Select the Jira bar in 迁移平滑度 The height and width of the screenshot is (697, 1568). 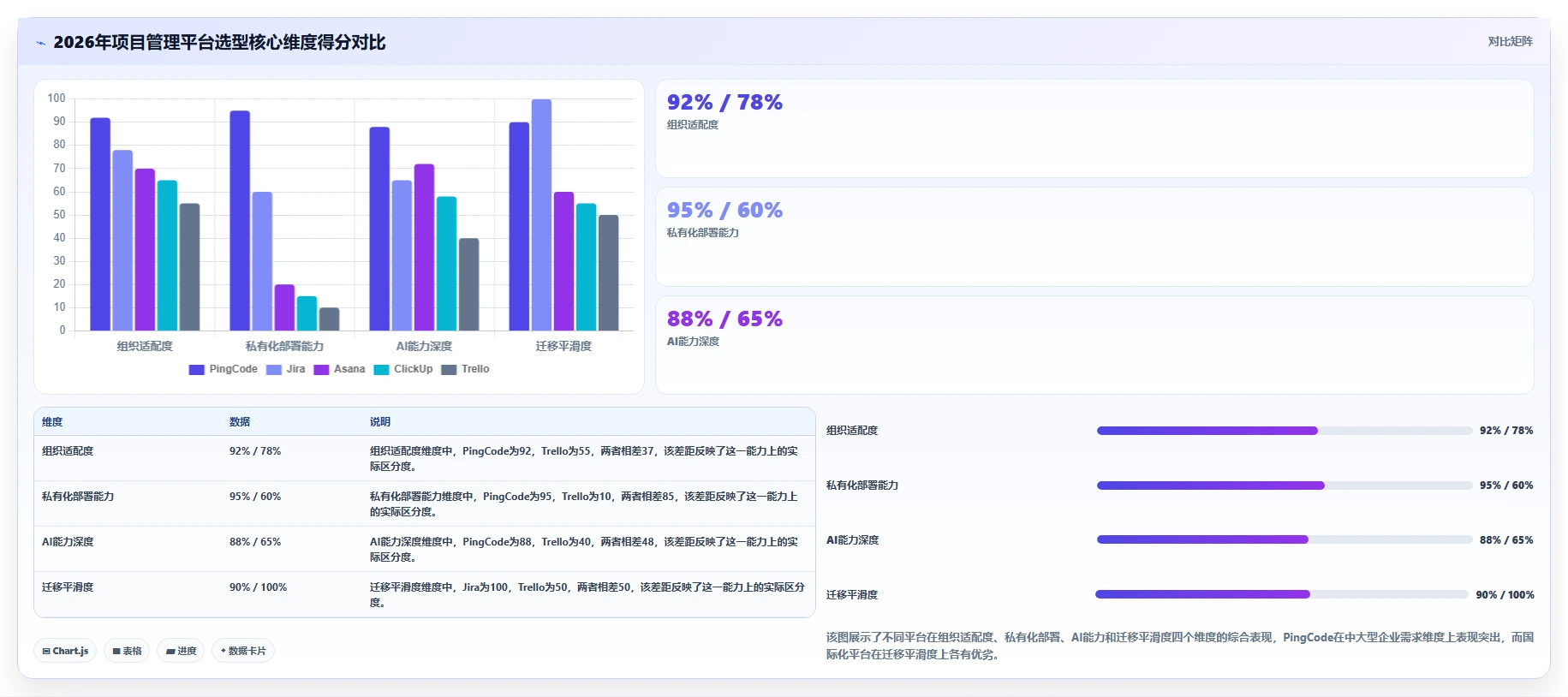coord(541,215)
